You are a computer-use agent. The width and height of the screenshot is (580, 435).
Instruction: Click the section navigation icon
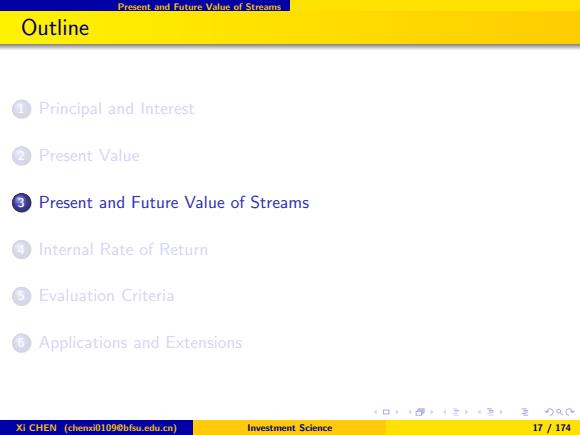tap(490, 412)
